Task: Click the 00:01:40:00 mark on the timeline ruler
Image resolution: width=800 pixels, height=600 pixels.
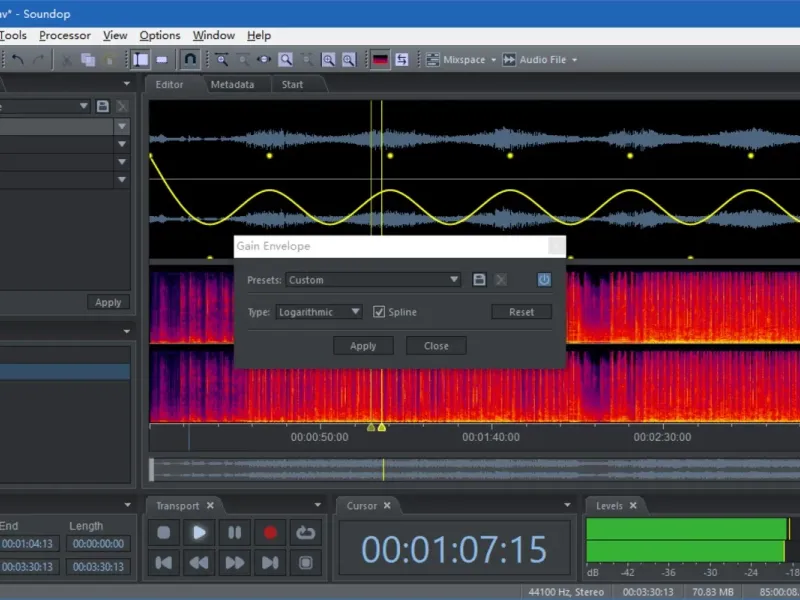Action: pos(490,437)
